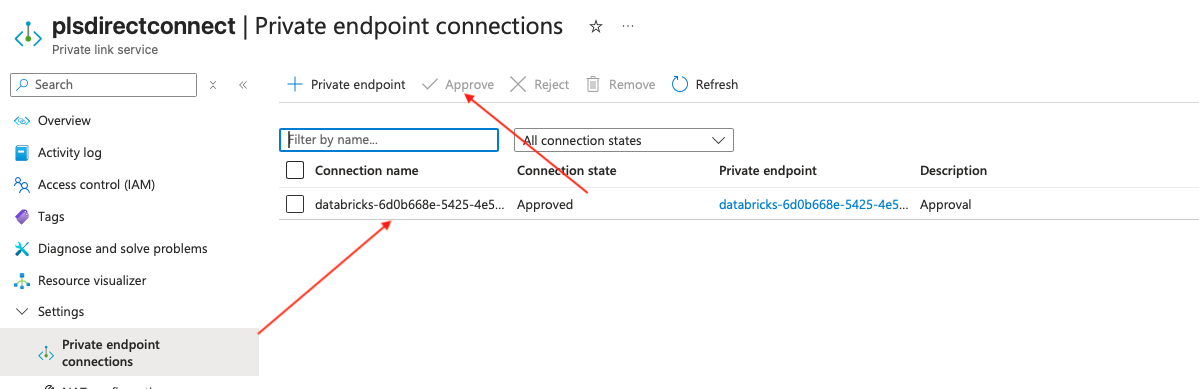Click the Description column header

[954, 170]
